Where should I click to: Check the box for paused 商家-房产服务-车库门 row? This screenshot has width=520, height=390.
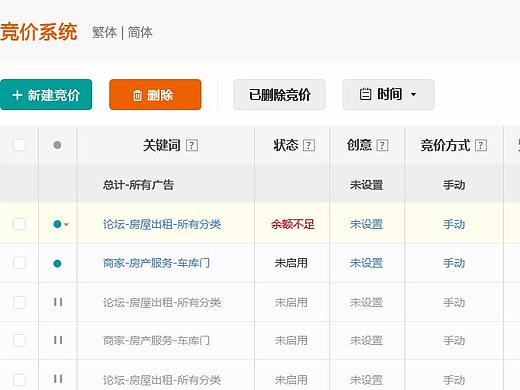[19, 341]
